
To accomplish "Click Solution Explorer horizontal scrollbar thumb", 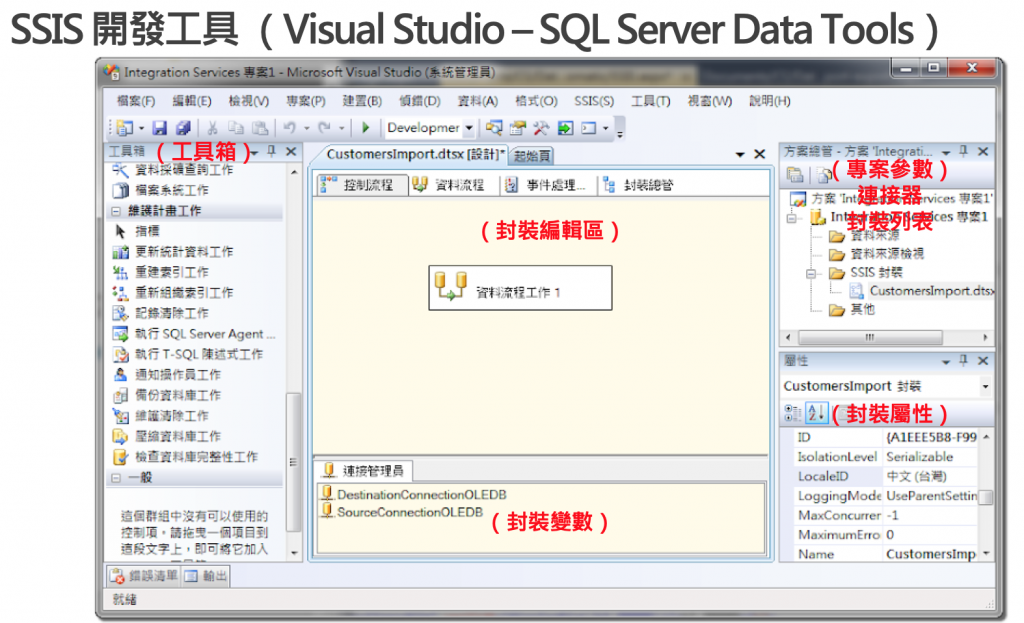I will click(x=870, y=337).
